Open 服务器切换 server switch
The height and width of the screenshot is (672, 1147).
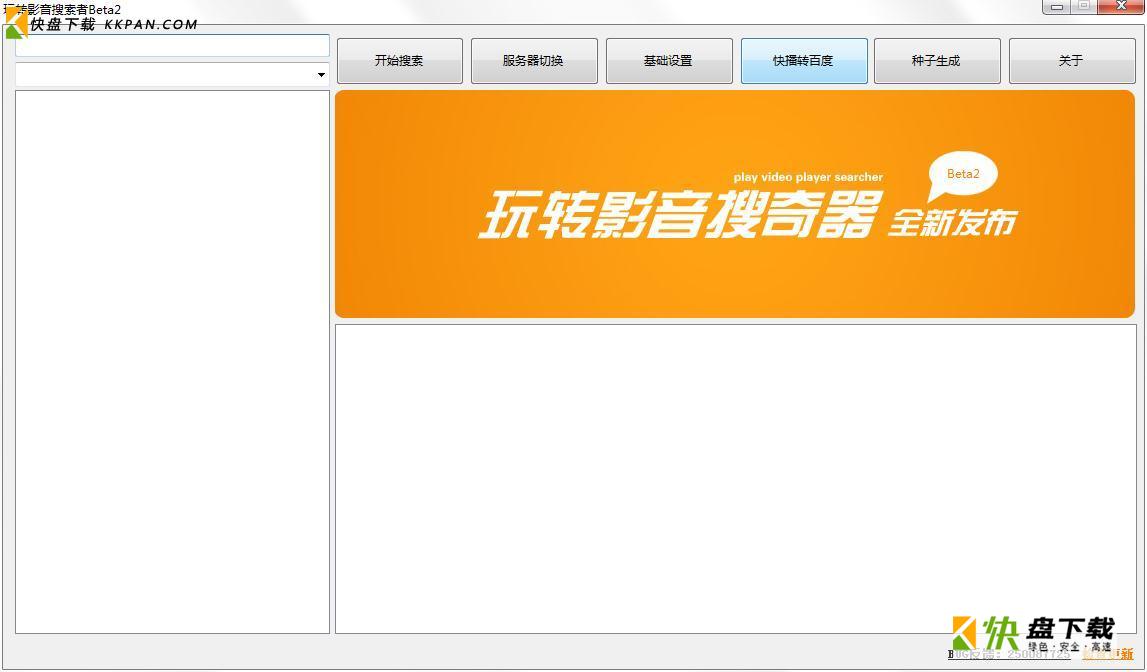pyautogui.click(x=534, y=61)
